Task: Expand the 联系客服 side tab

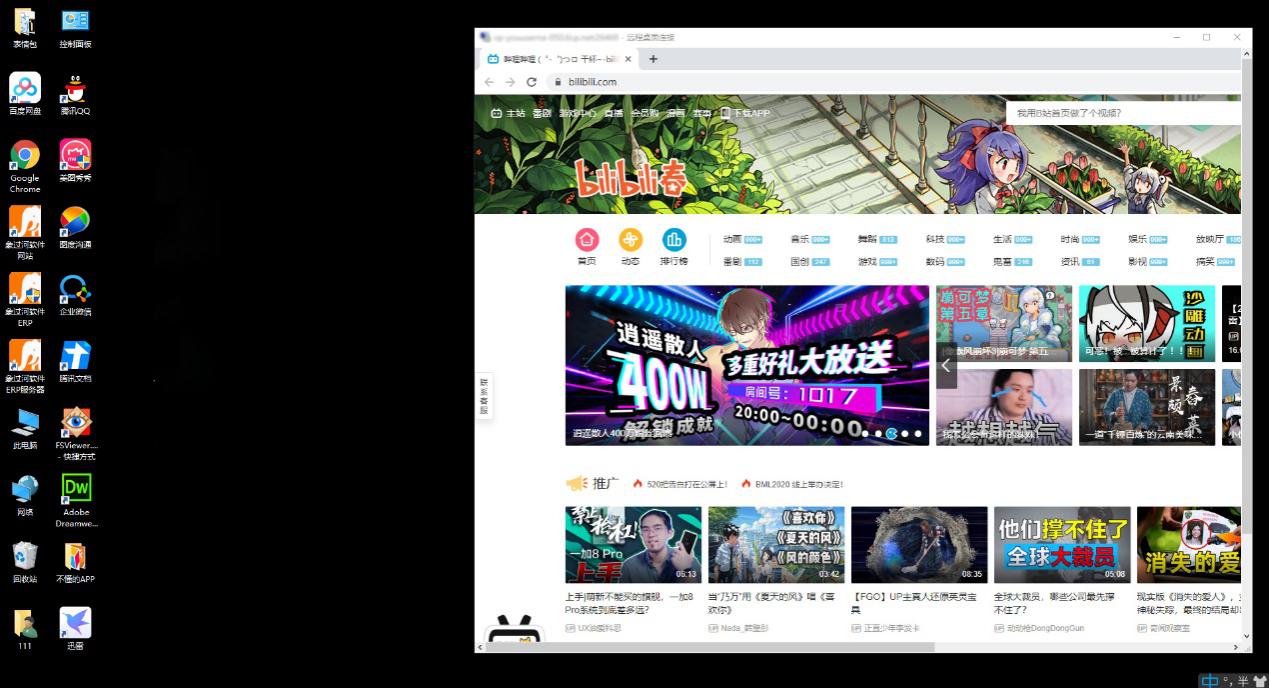Action: point(484,395)
